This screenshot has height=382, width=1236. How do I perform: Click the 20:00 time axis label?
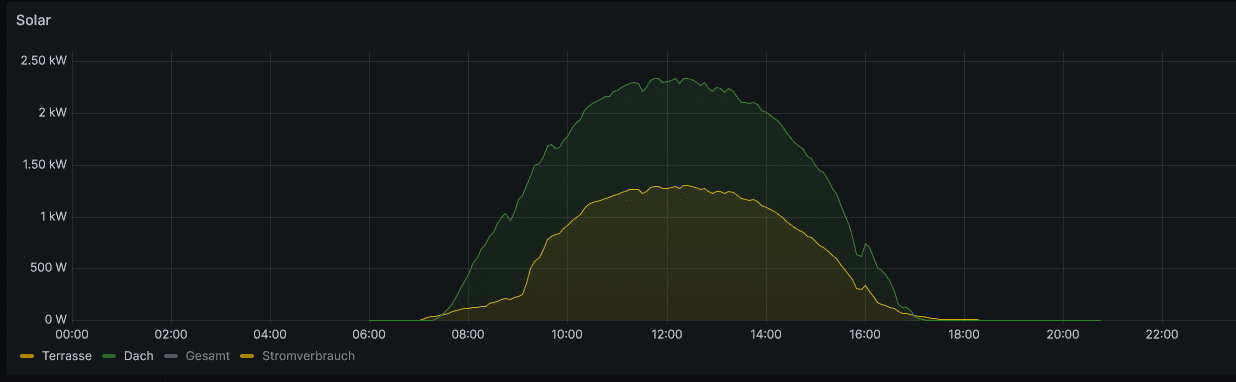point(1063,335)
